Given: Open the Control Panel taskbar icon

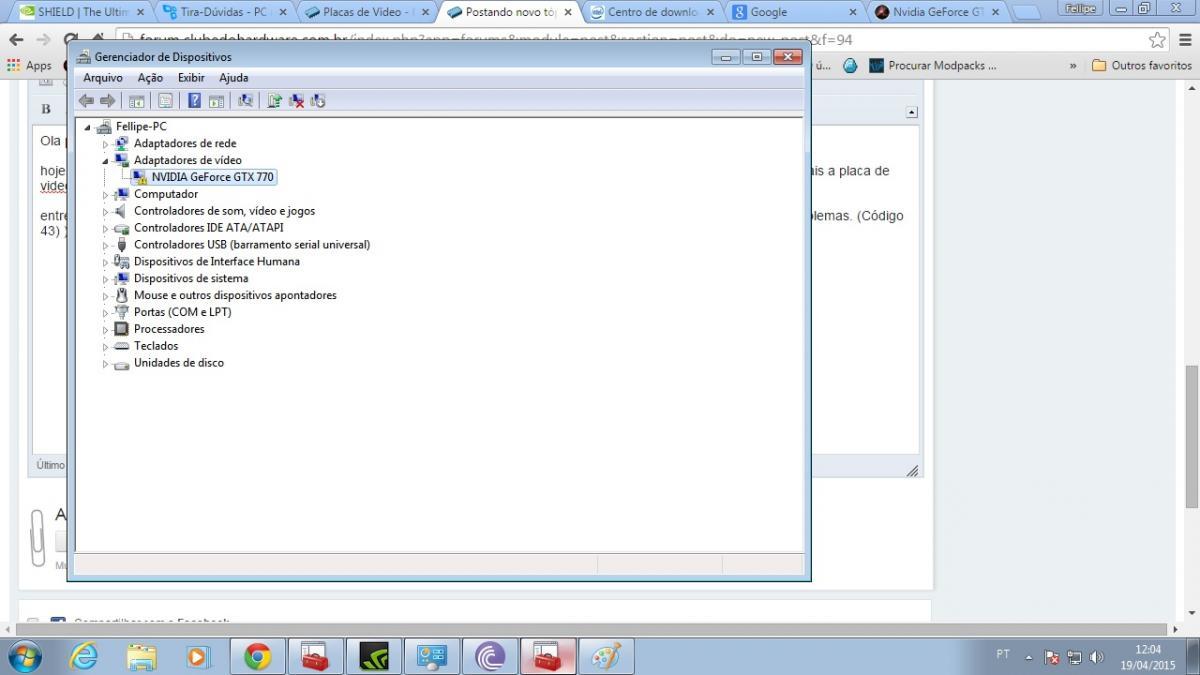Looking at the screenshot, I should click(432, 656).
